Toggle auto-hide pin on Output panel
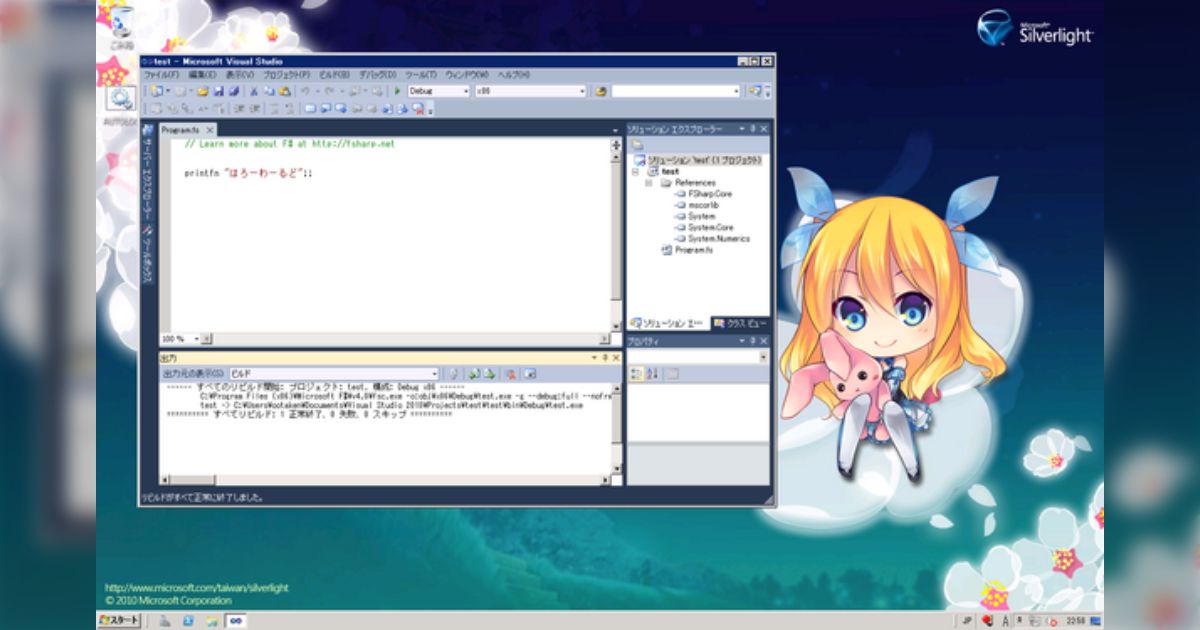This screenshot has width=1200, height=630. tap(604, 357)
